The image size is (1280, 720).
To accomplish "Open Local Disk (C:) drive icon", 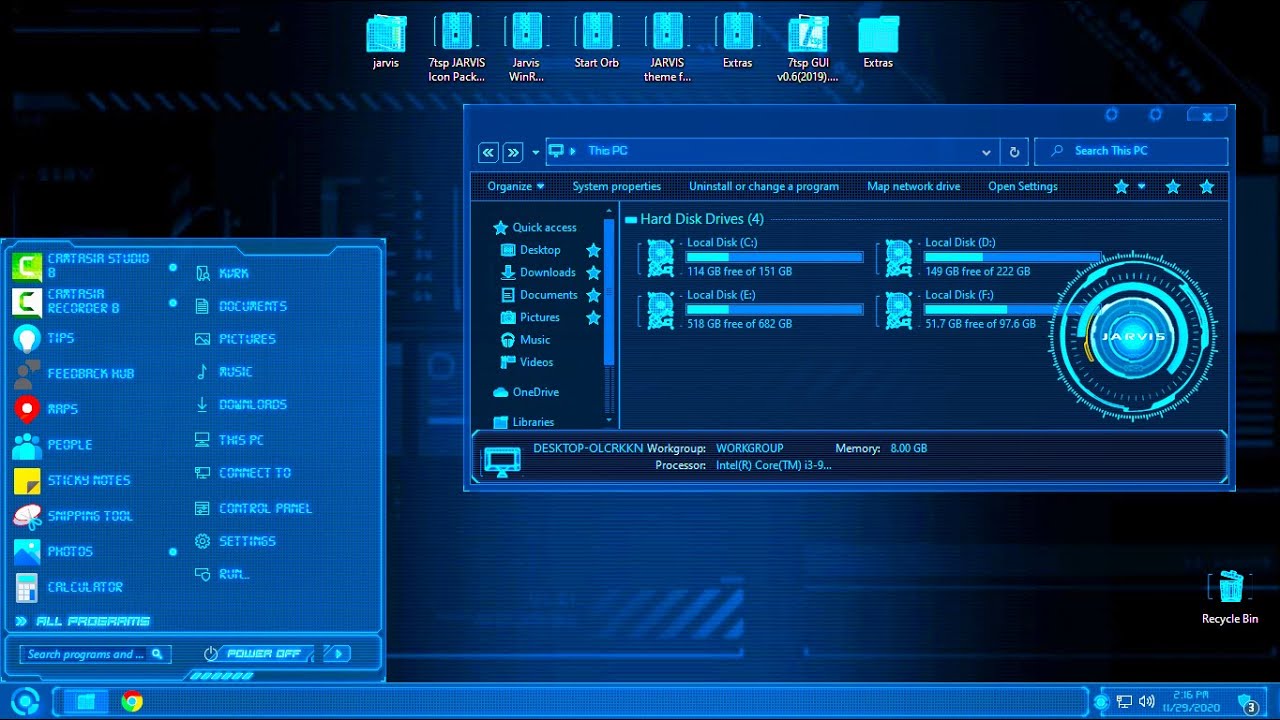I will [660, 258].
